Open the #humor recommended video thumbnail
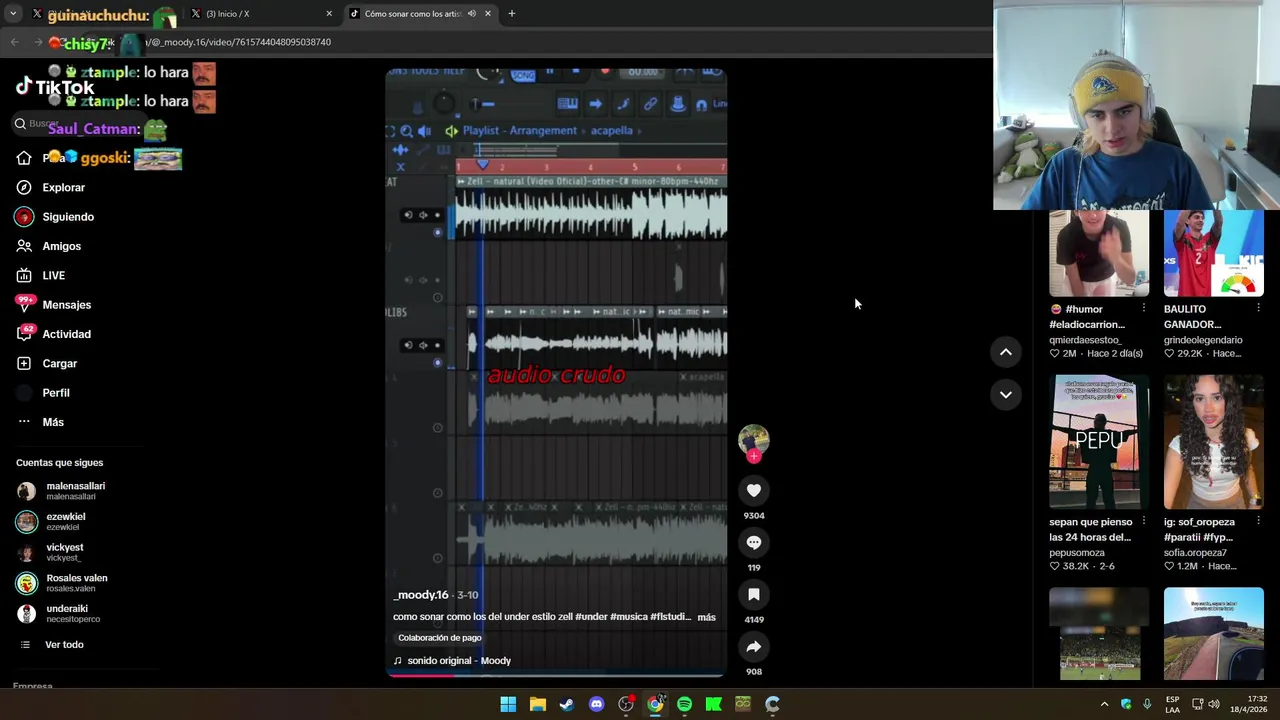The image size is (1280, 720). (x=1098, y=254)
